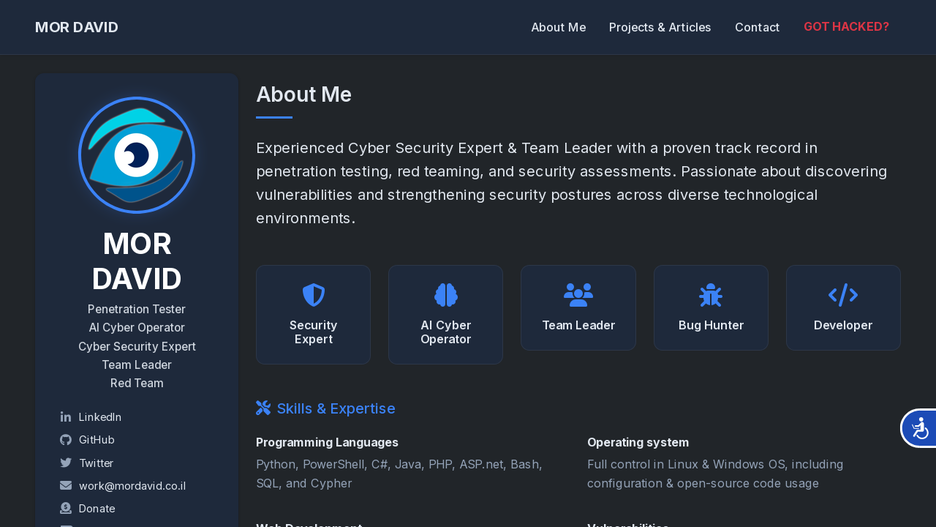Viewport: 936px width, 527px height.
Task: Click the LinkedIn icon in sidebar
Action: click(x=66, y=417)
